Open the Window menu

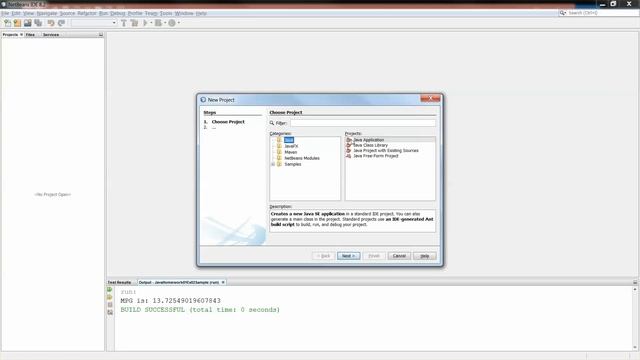pyautogui.click(x=184, y=13)
